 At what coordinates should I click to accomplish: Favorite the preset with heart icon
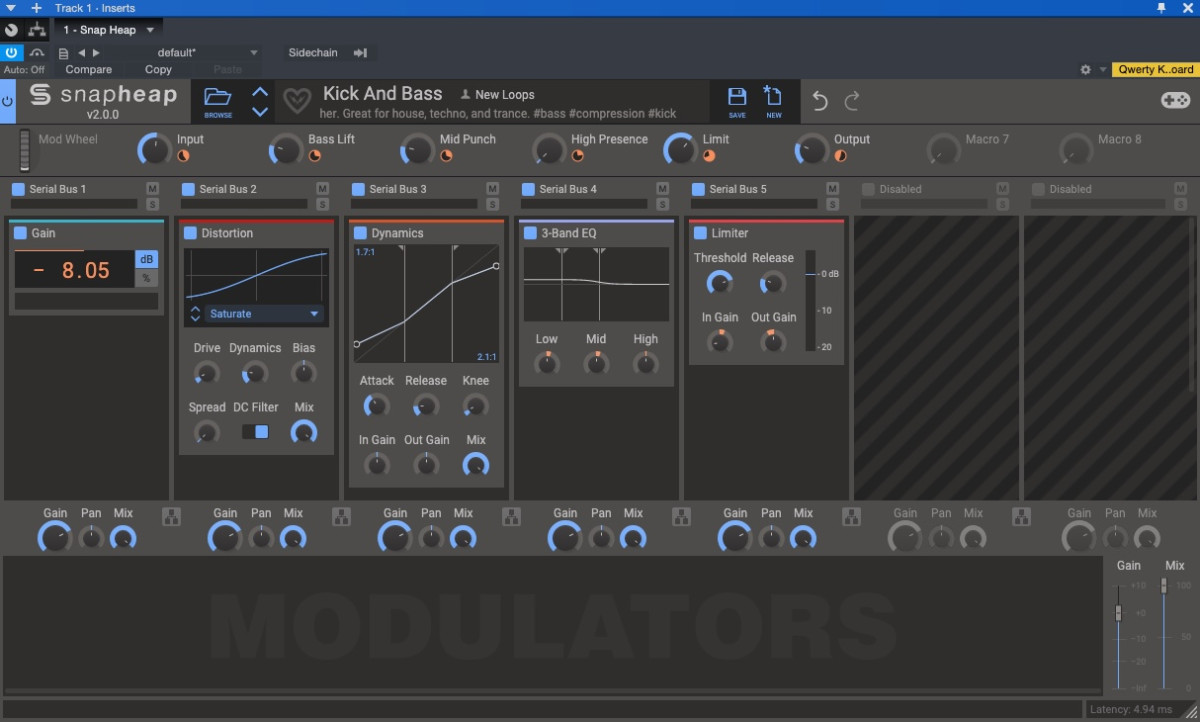coord(297,101)
